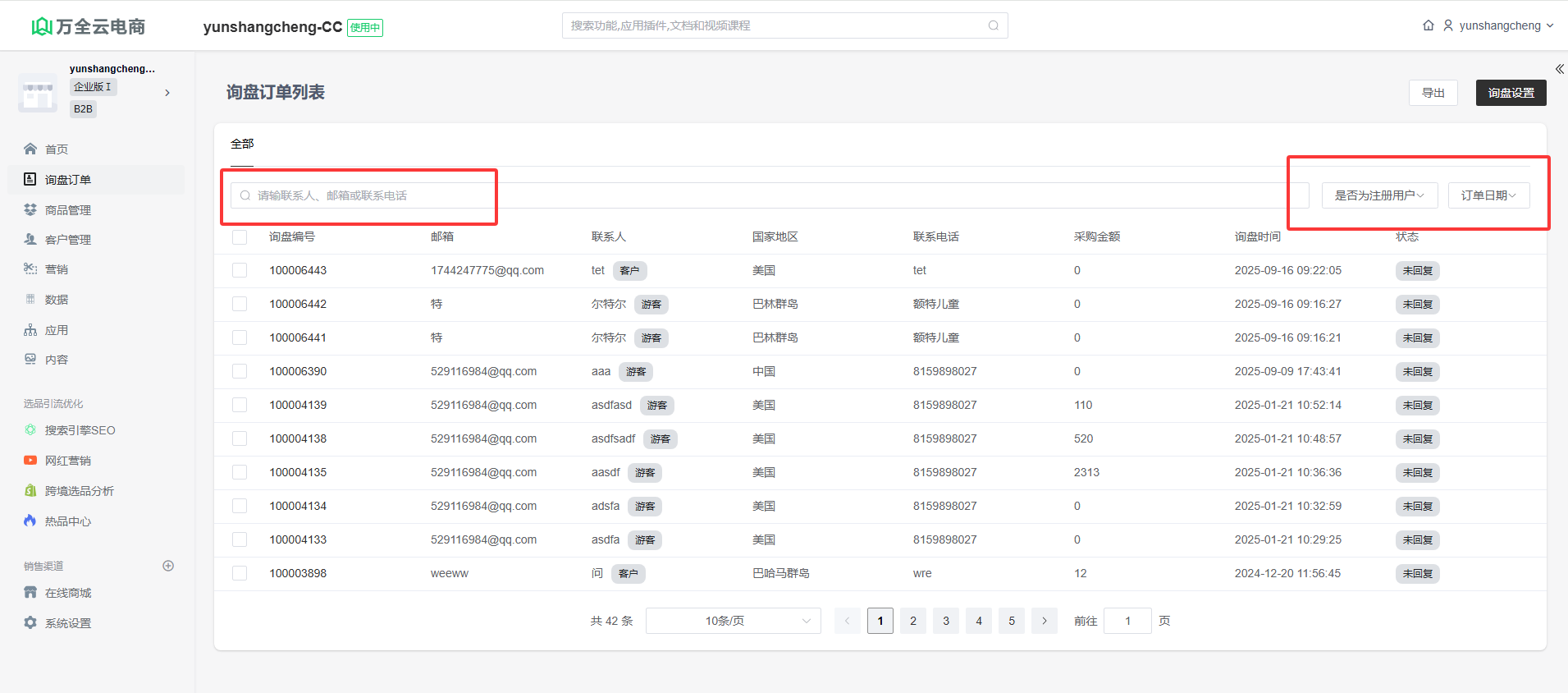
Task: Select checkbox for inquiry 100006443
Action: 240,270
